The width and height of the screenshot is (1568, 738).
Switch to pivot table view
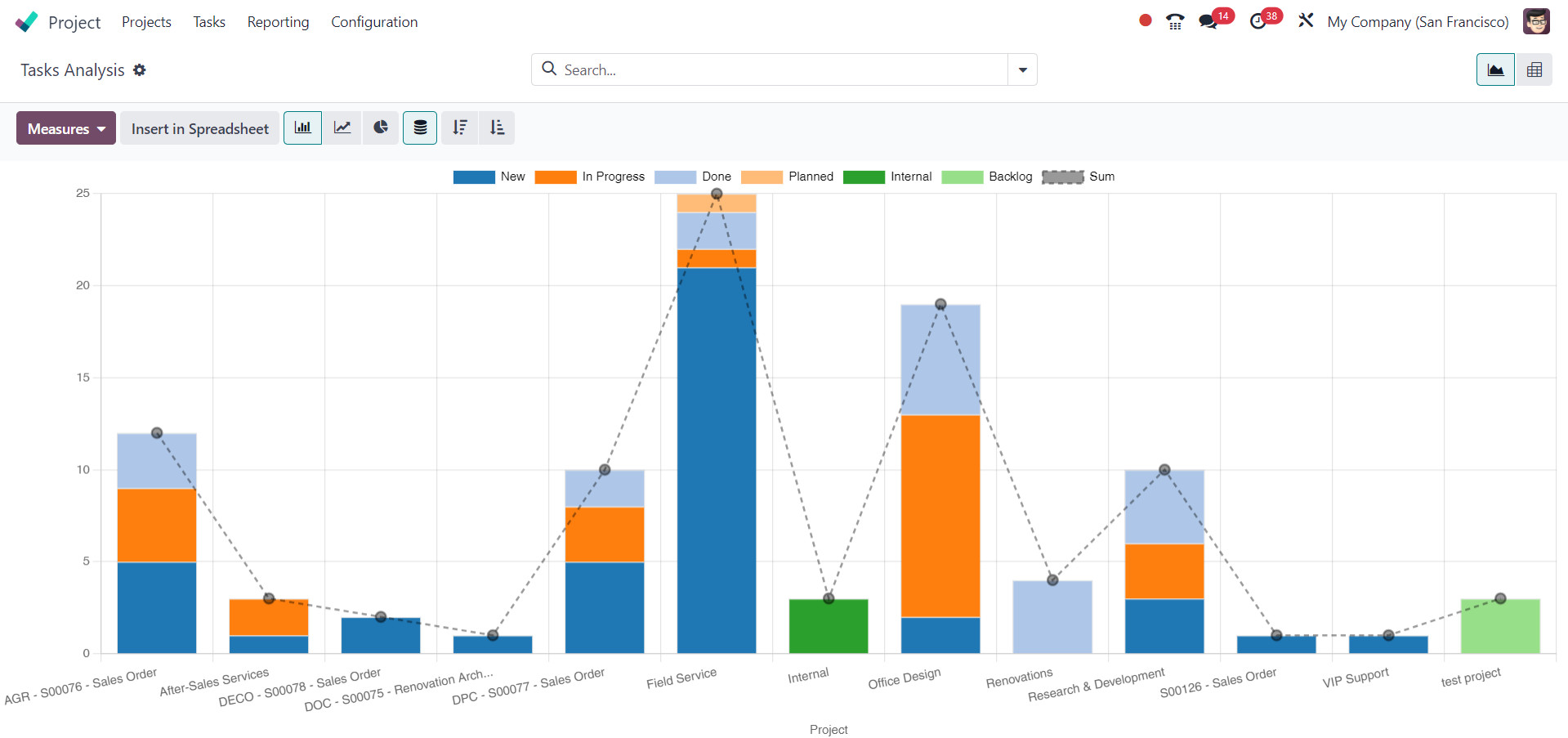[x=1534, y=69]
